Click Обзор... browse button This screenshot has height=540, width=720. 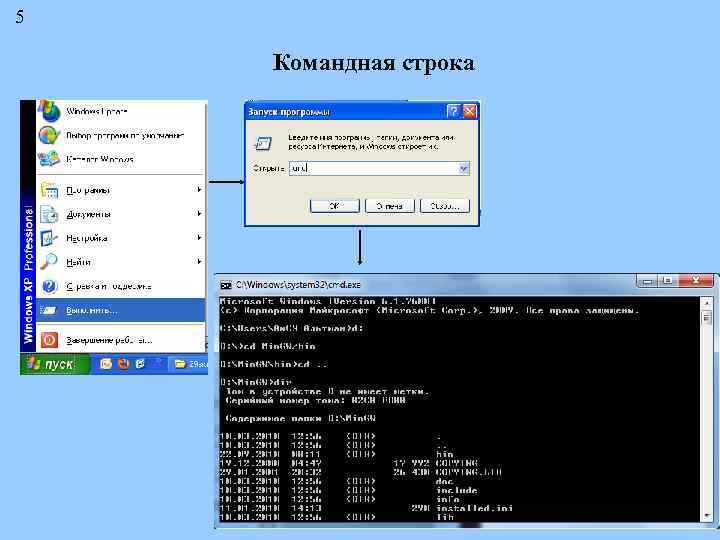click(445, 206)
